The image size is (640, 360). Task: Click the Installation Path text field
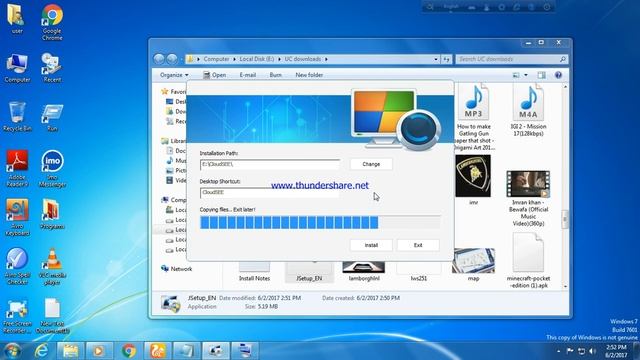tap(270, 164)
